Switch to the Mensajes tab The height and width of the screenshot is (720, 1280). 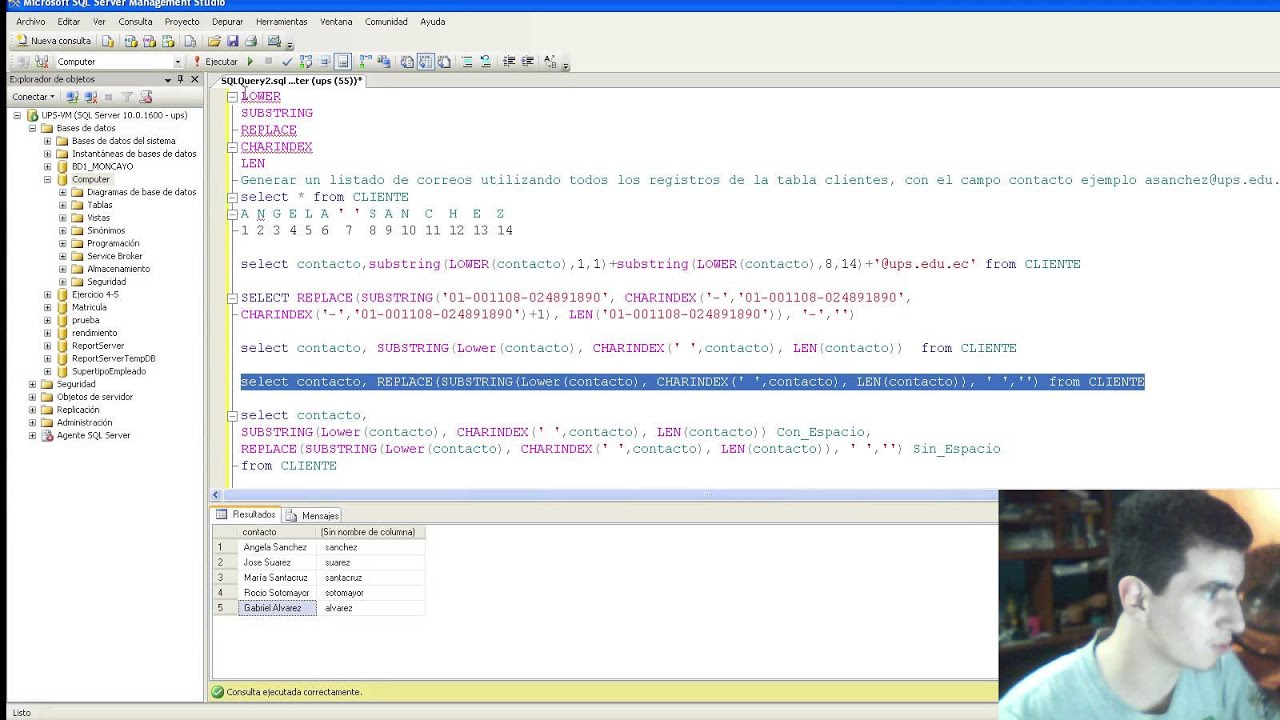313,516
